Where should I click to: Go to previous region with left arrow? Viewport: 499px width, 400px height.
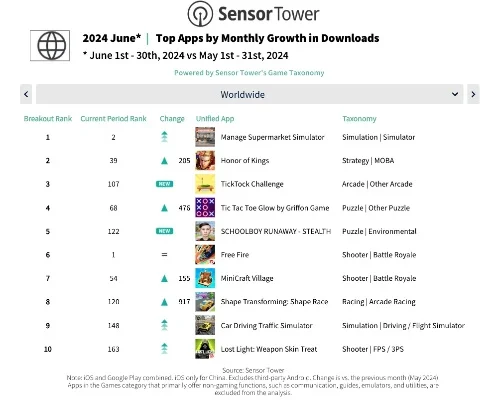26,94
